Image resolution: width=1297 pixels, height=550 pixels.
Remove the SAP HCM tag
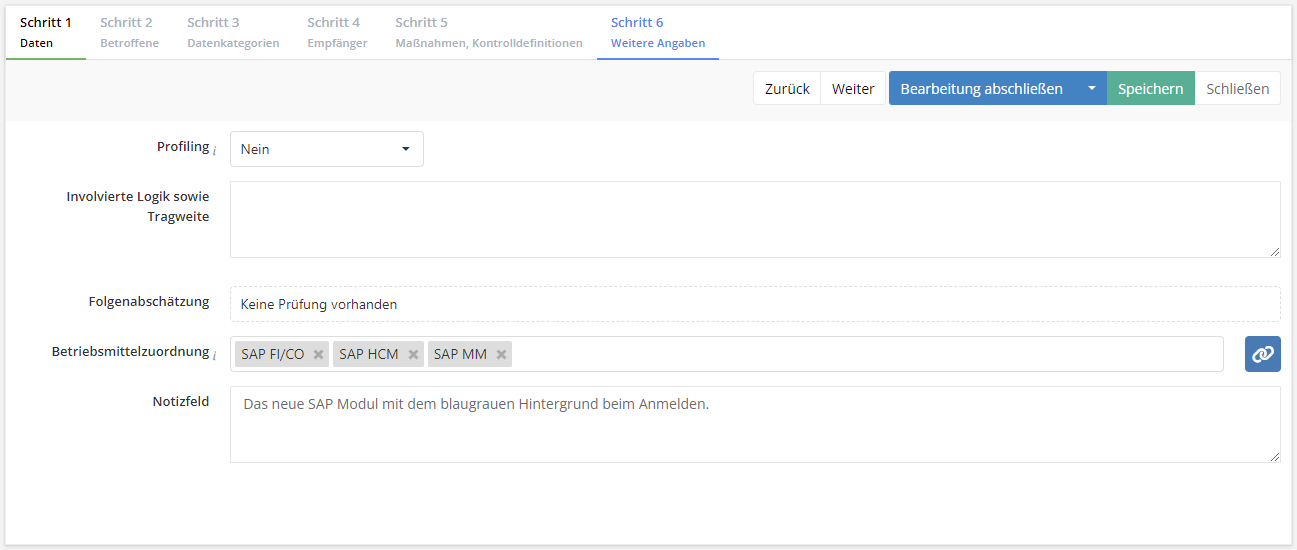[x=413, y=354]
